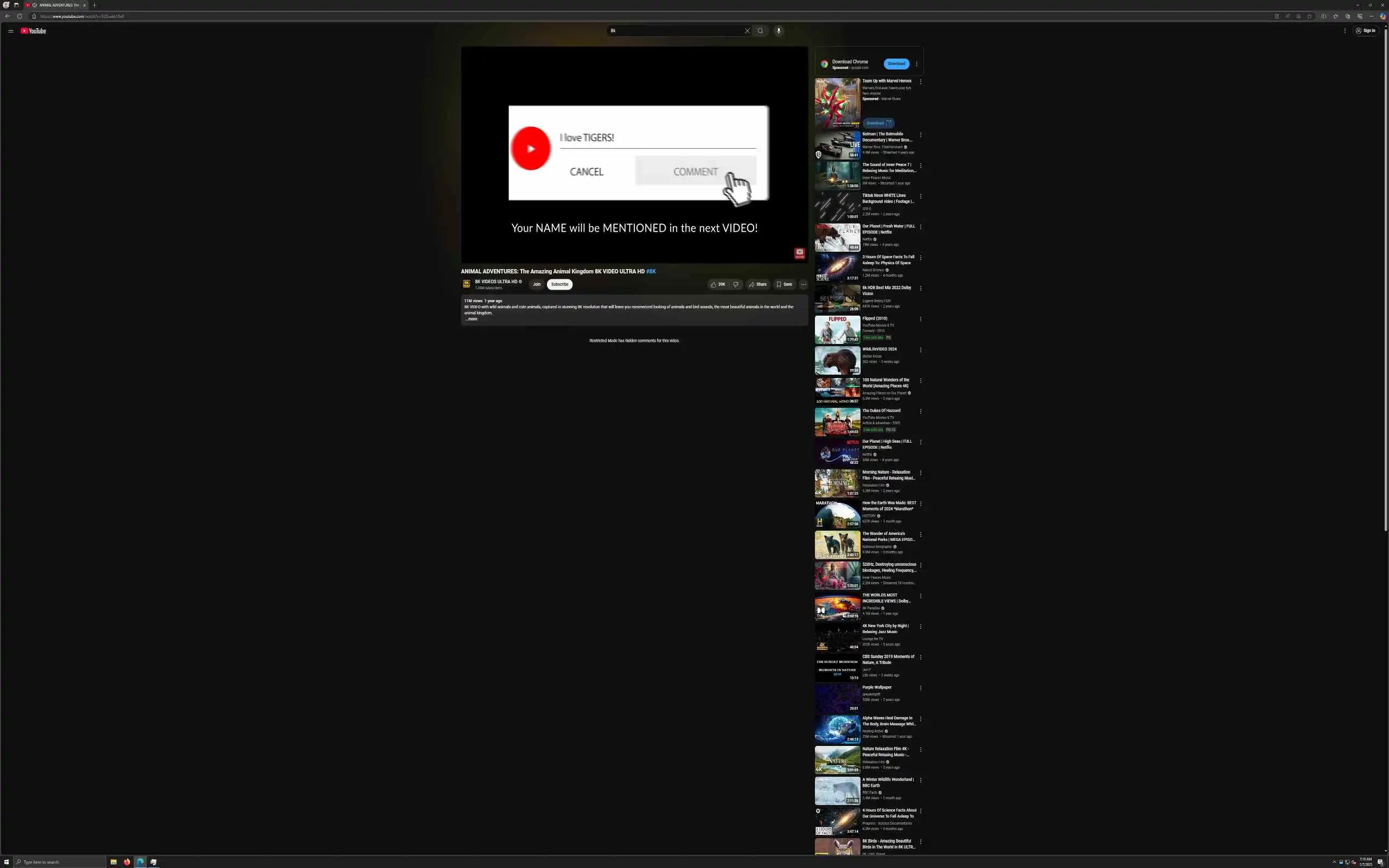Start voice search with the microphone icon
1389x868 pixels.
coord(778,31)
